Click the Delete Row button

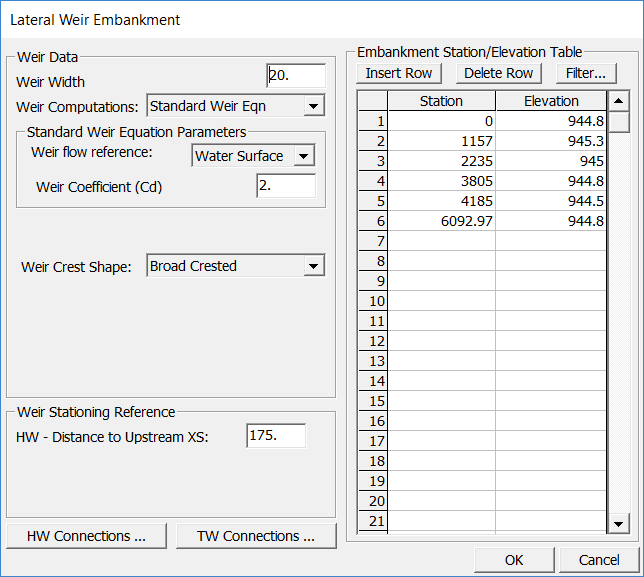(499, 73)
